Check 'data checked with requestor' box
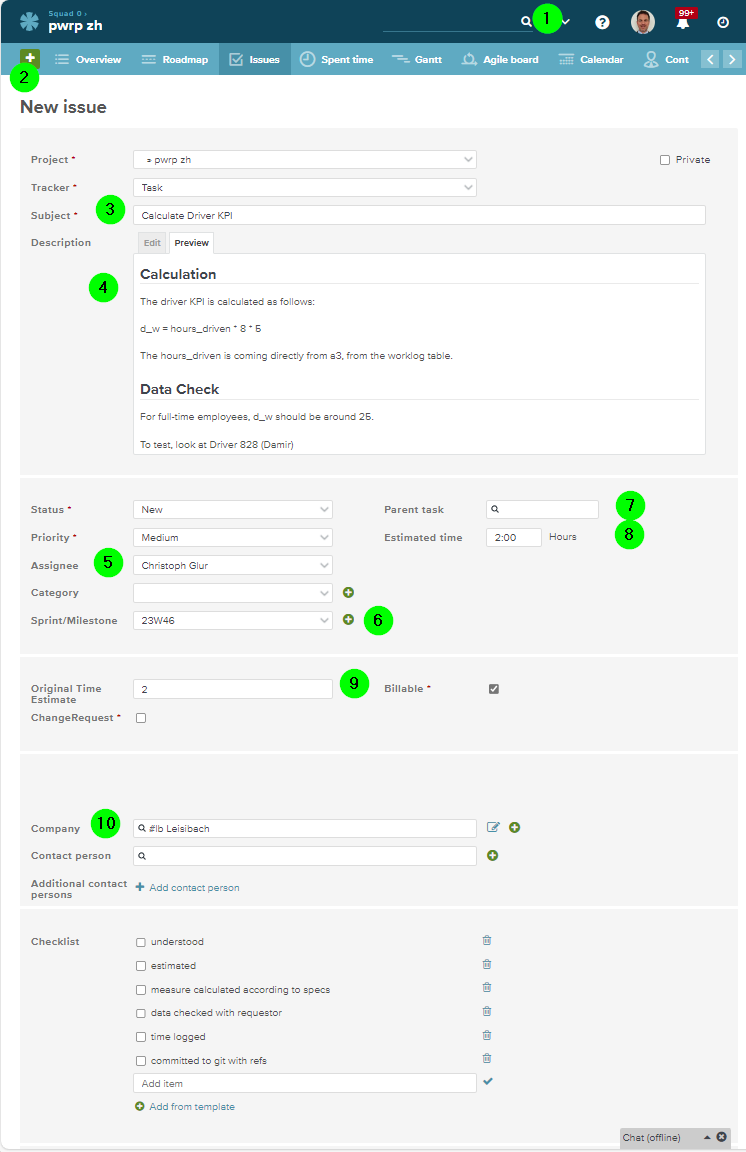Screen dimensions: 746x1152 pyautogui.click(x=141, y=1013)
